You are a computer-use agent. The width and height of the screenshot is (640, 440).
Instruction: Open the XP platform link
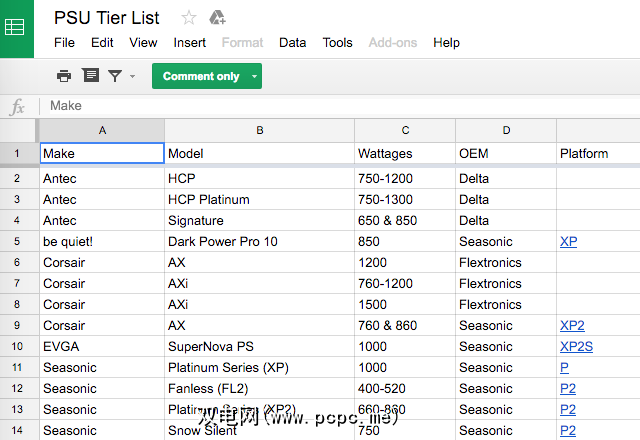[x=568, y=241]
